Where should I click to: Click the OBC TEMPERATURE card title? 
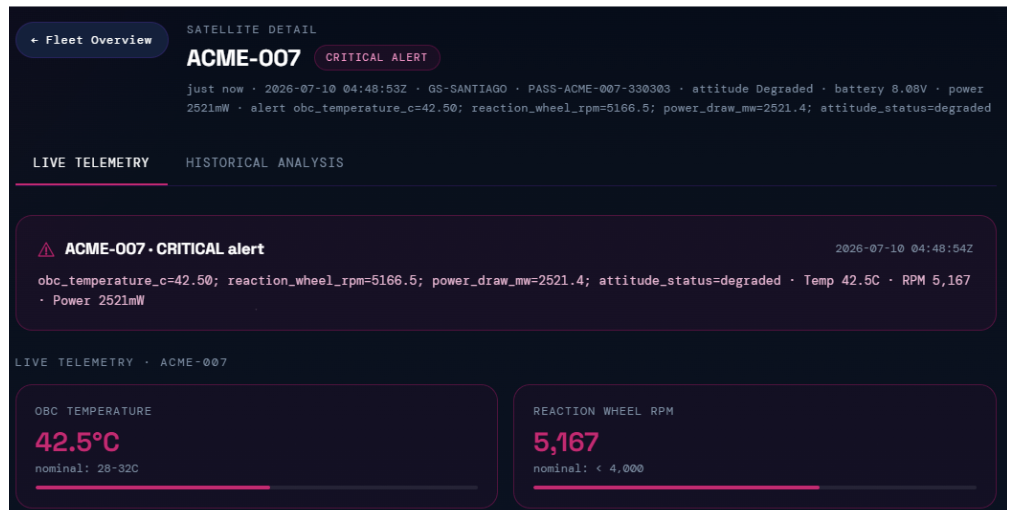pos(93,412)
